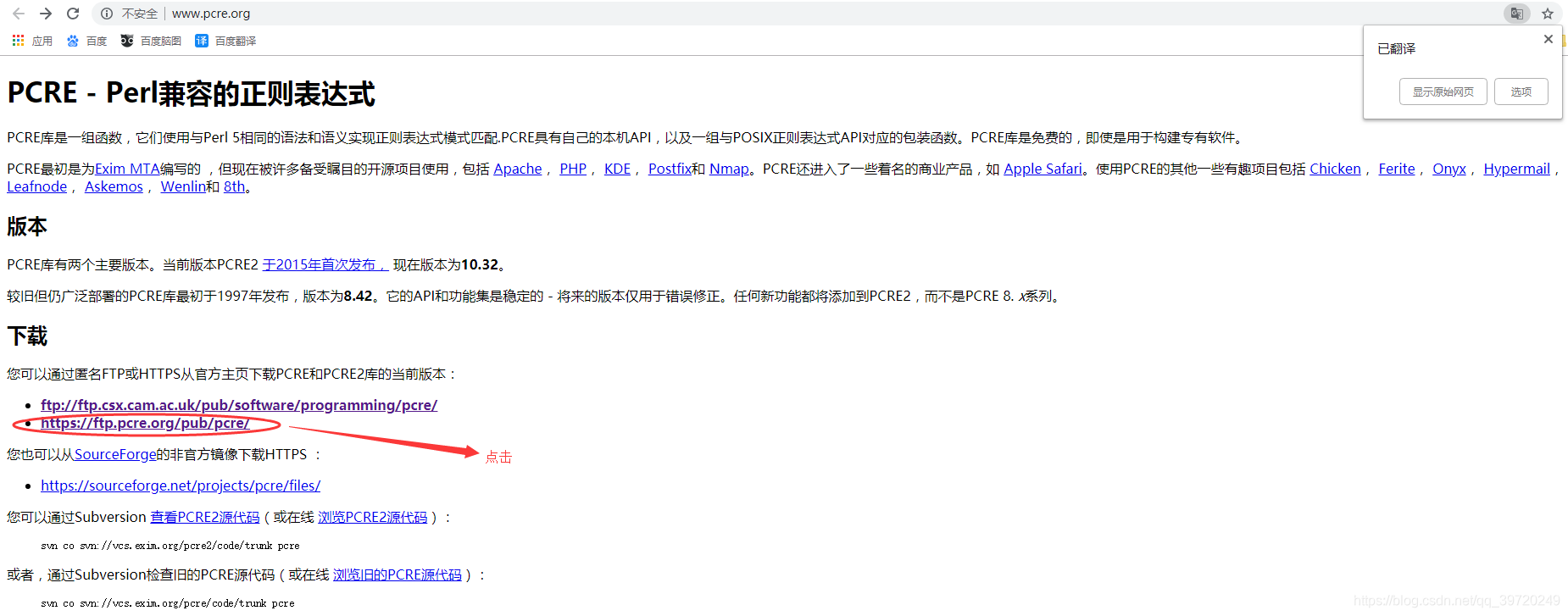Open the 百度脑图 bookmark
The height and width of the screenshot is (616, 1568).
151,41
